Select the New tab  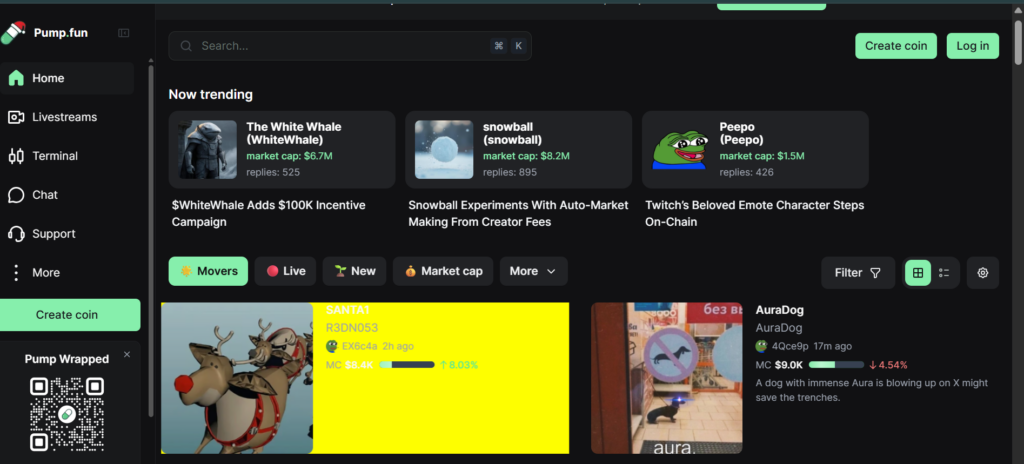[354, 271]
